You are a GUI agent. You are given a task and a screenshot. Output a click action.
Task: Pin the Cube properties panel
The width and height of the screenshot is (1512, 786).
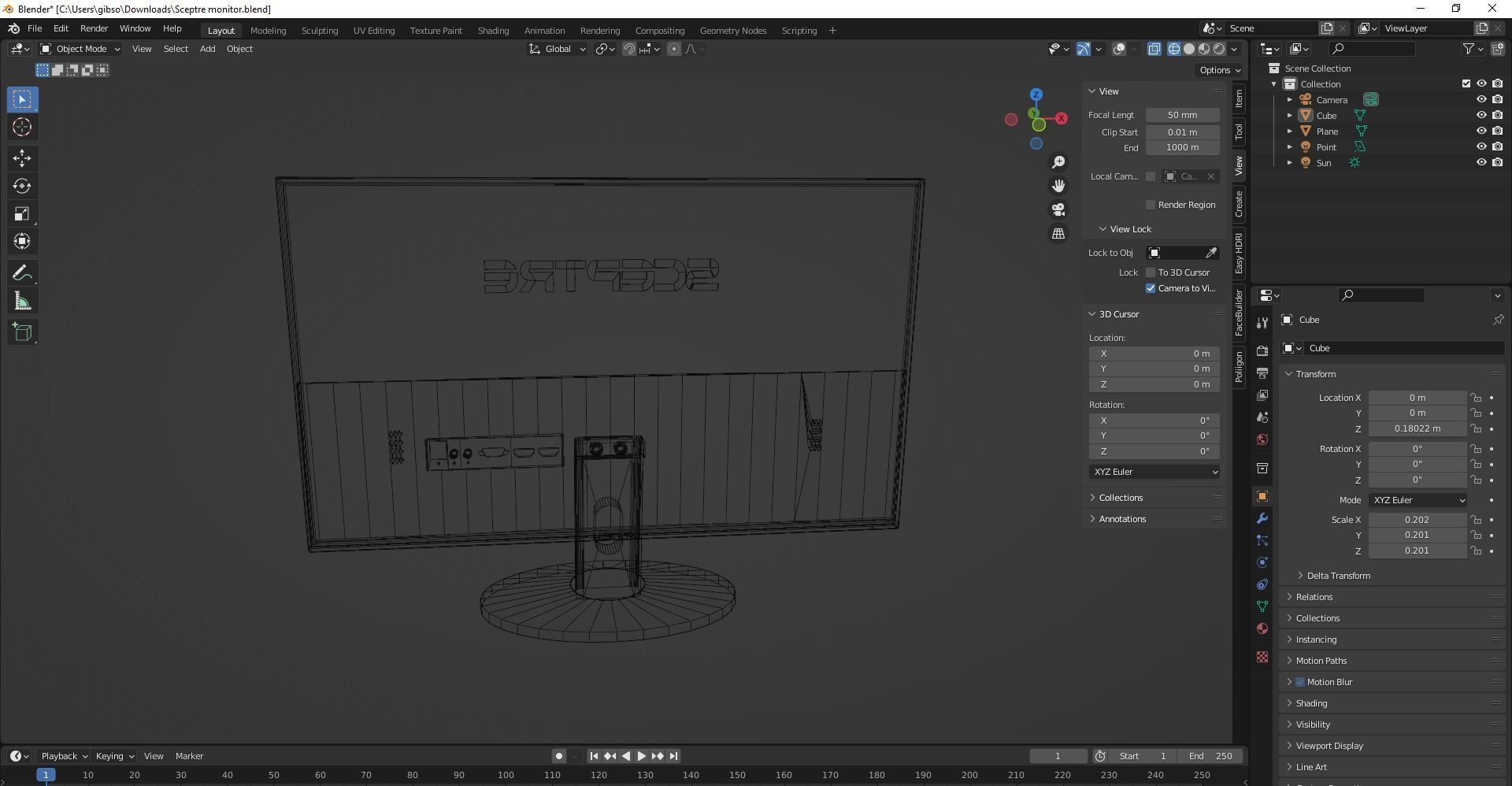[x=1498, y=320]
